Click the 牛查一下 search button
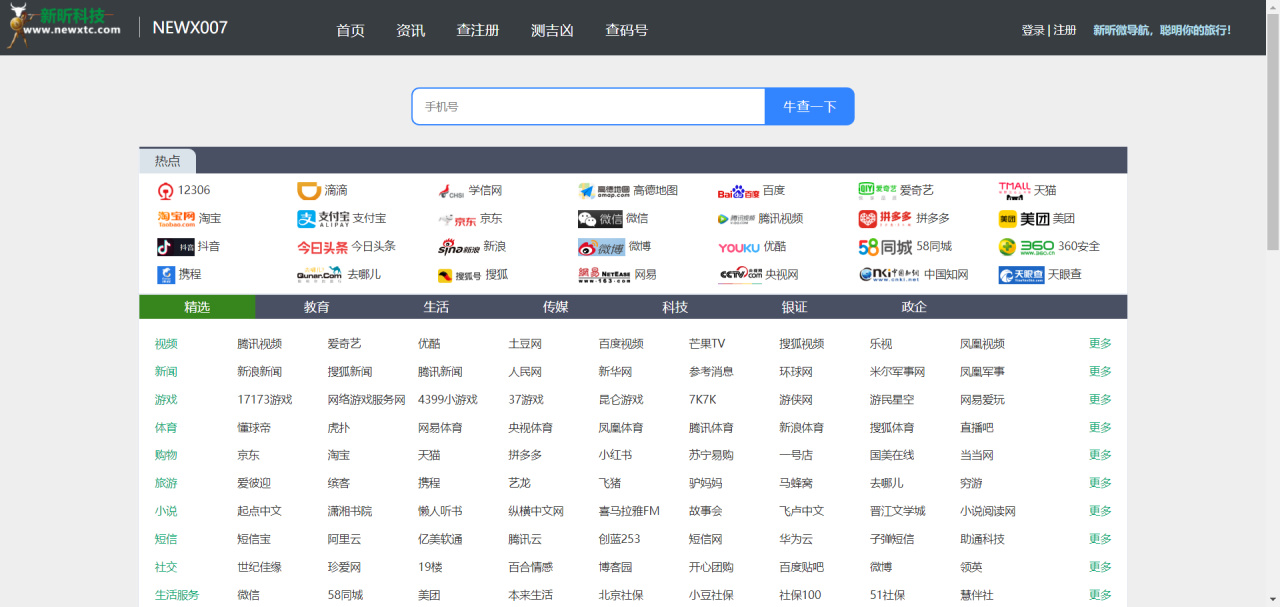This screenshot has height=607, width=1280. (x=809, y=106)
